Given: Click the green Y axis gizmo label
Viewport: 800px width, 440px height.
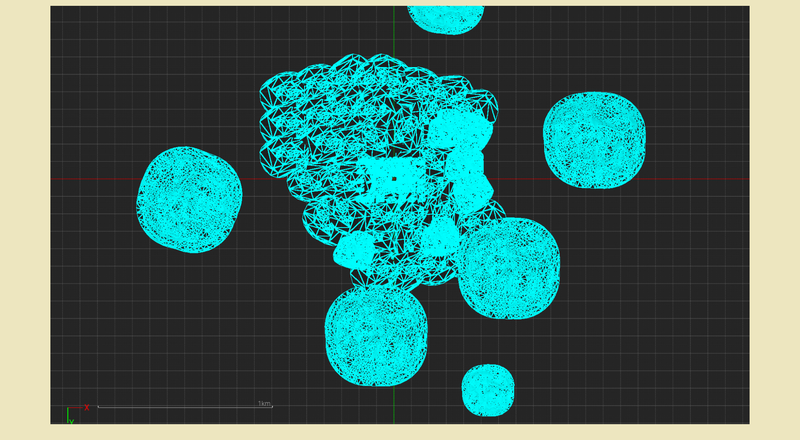Looking at the screenshot, I should (71, 420).
